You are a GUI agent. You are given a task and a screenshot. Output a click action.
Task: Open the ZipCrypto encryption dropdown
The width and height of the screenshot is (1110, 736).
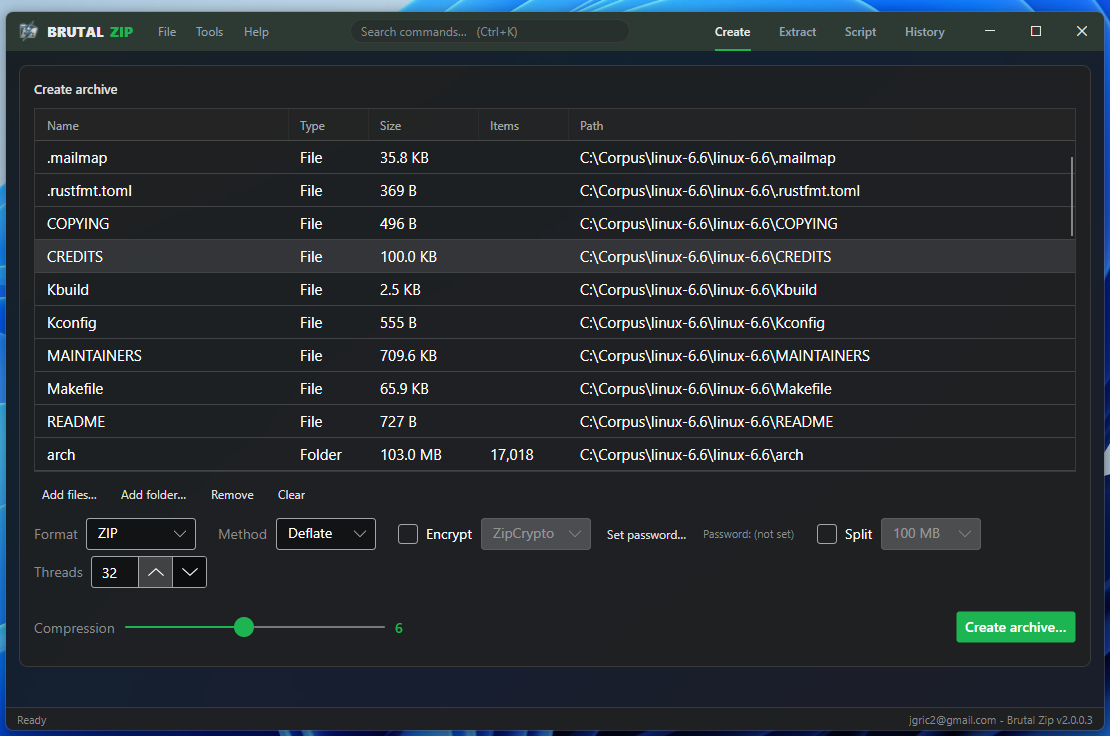tap(536, 534)
